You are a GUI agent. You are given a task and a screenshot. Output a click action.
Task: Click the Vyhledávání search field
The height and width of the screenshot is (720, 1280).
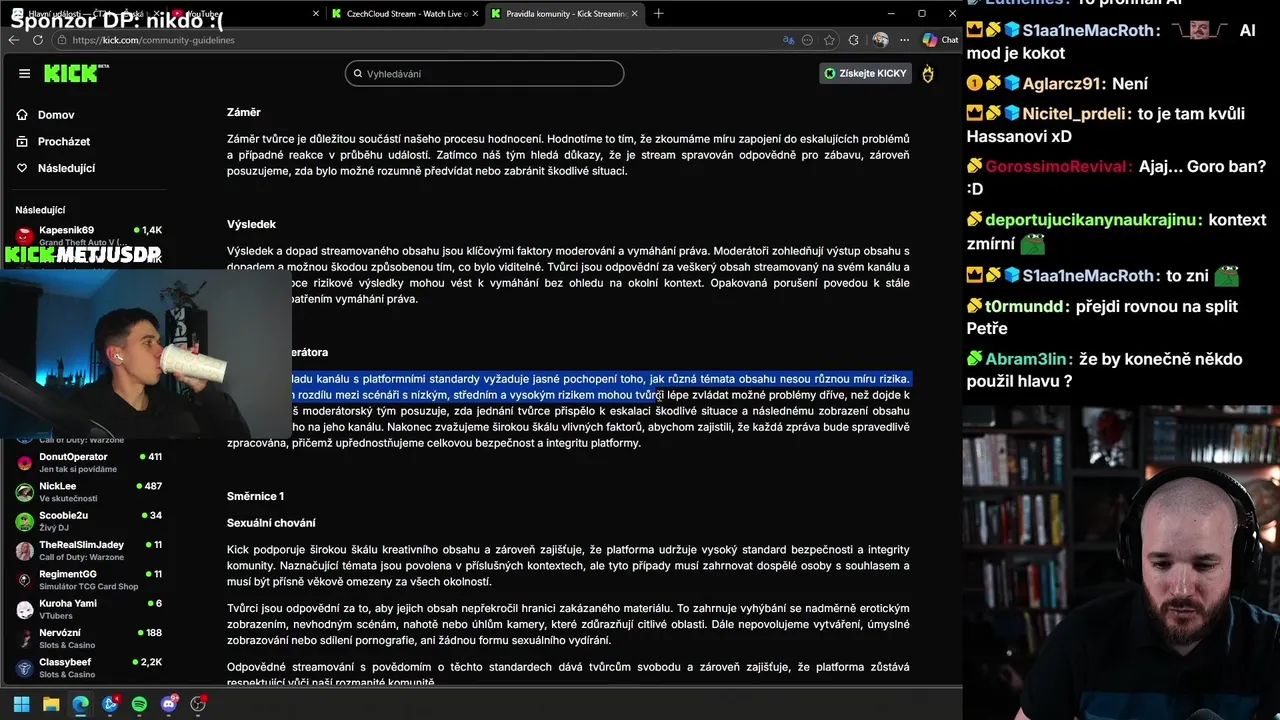click(484, 74)
